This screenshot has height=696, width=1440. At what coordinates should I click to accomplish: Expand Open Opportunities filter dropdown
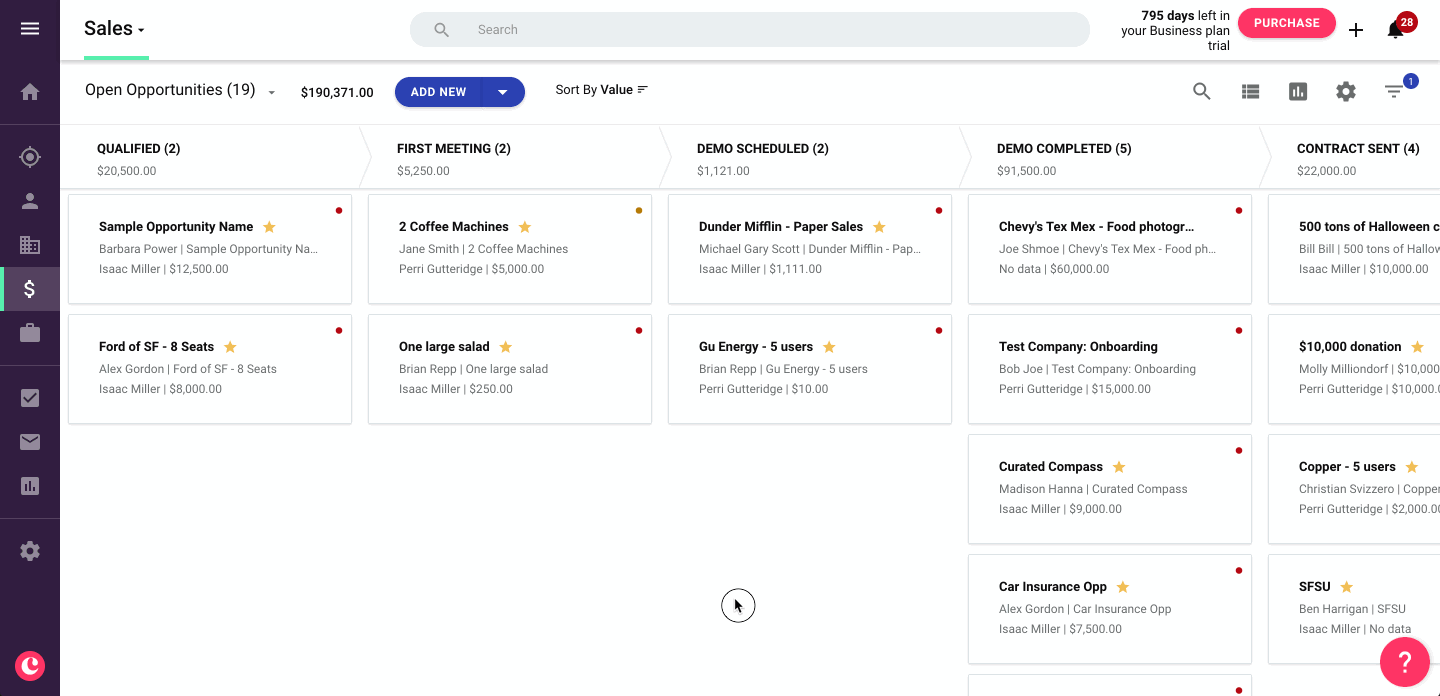(271, 92)
